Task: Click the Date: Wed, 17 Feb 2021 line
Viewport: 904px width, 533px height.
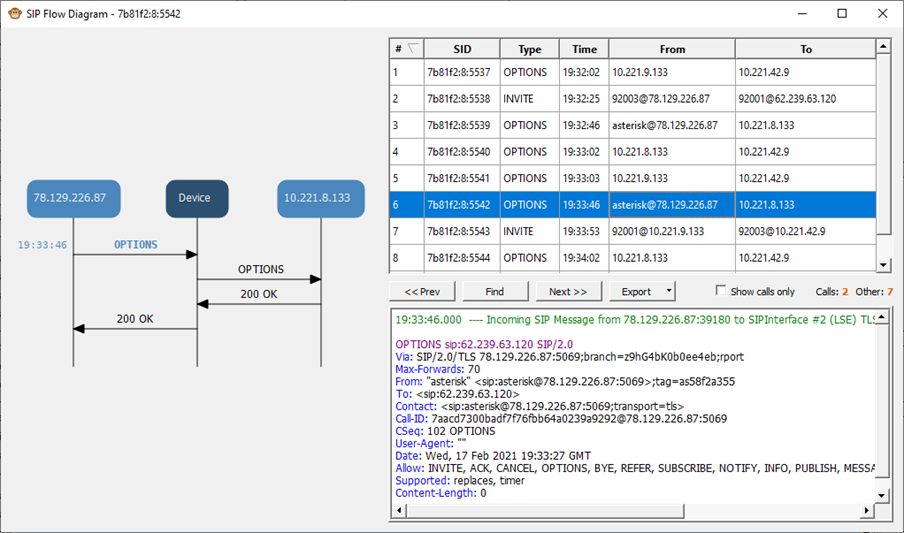Action: coord(493,456)
